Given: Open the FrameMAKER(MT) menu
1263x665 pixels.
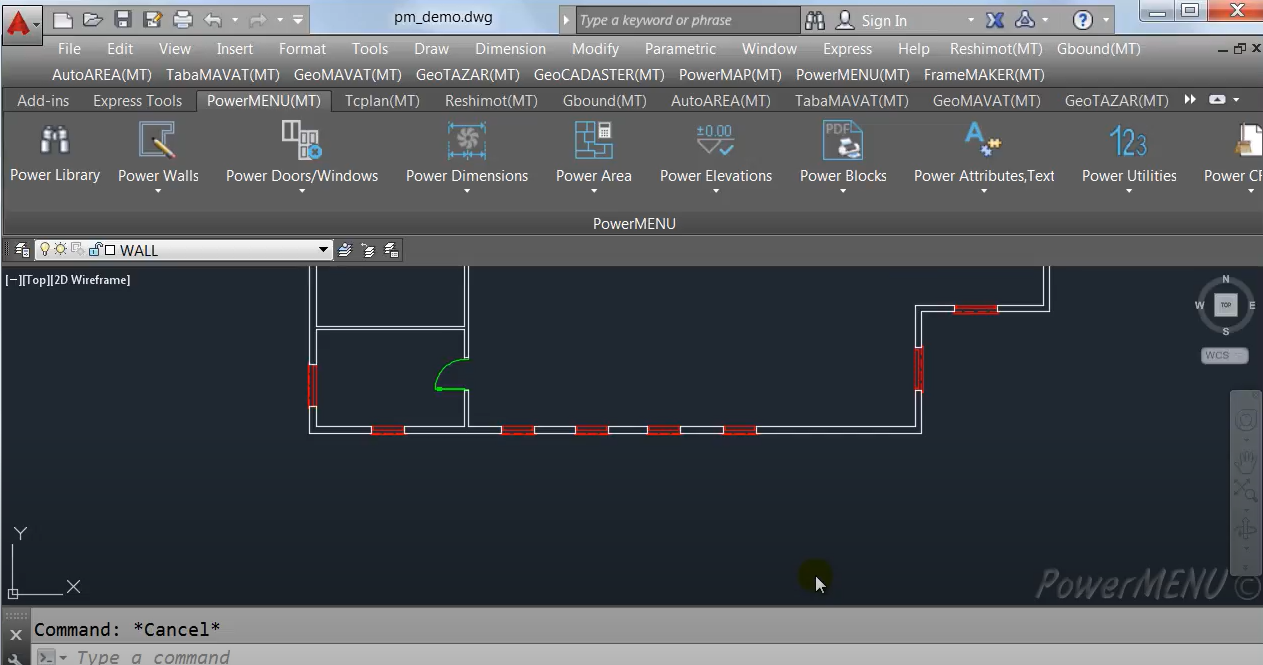Looking at the screenshot, I should [984, 74].
